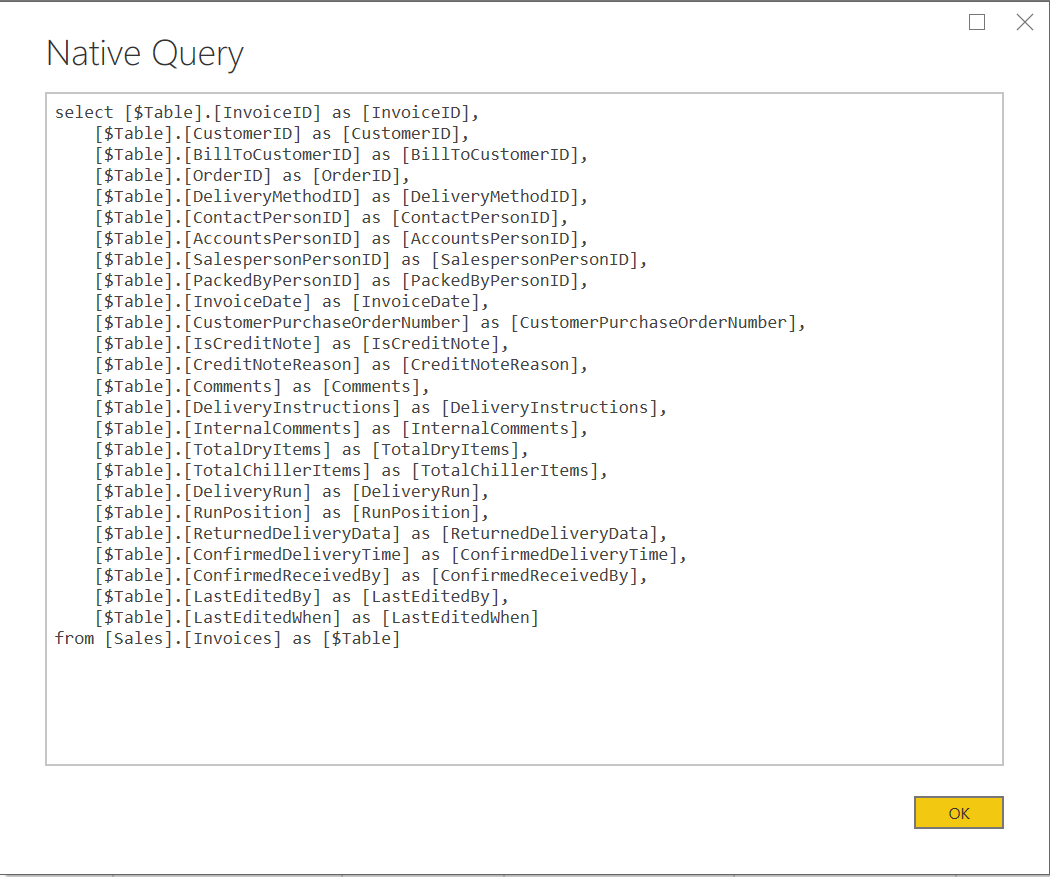Screen dimensions: 1050x877
Task: Click the Native Query title text
Action: click(x=145, y=54)
